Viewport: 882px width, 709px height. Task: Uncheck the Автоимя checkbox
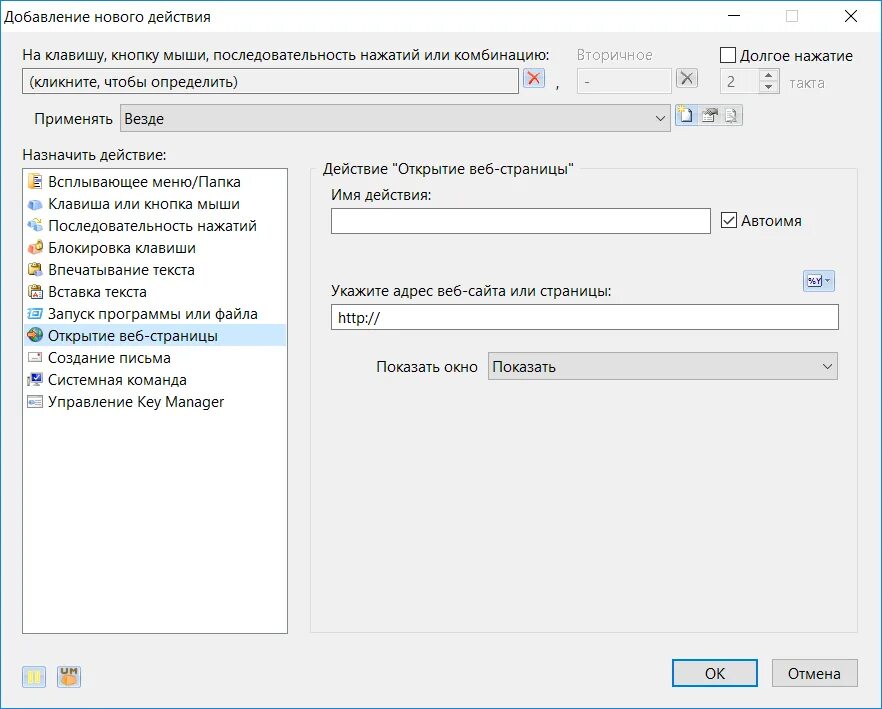coord(728,221)
